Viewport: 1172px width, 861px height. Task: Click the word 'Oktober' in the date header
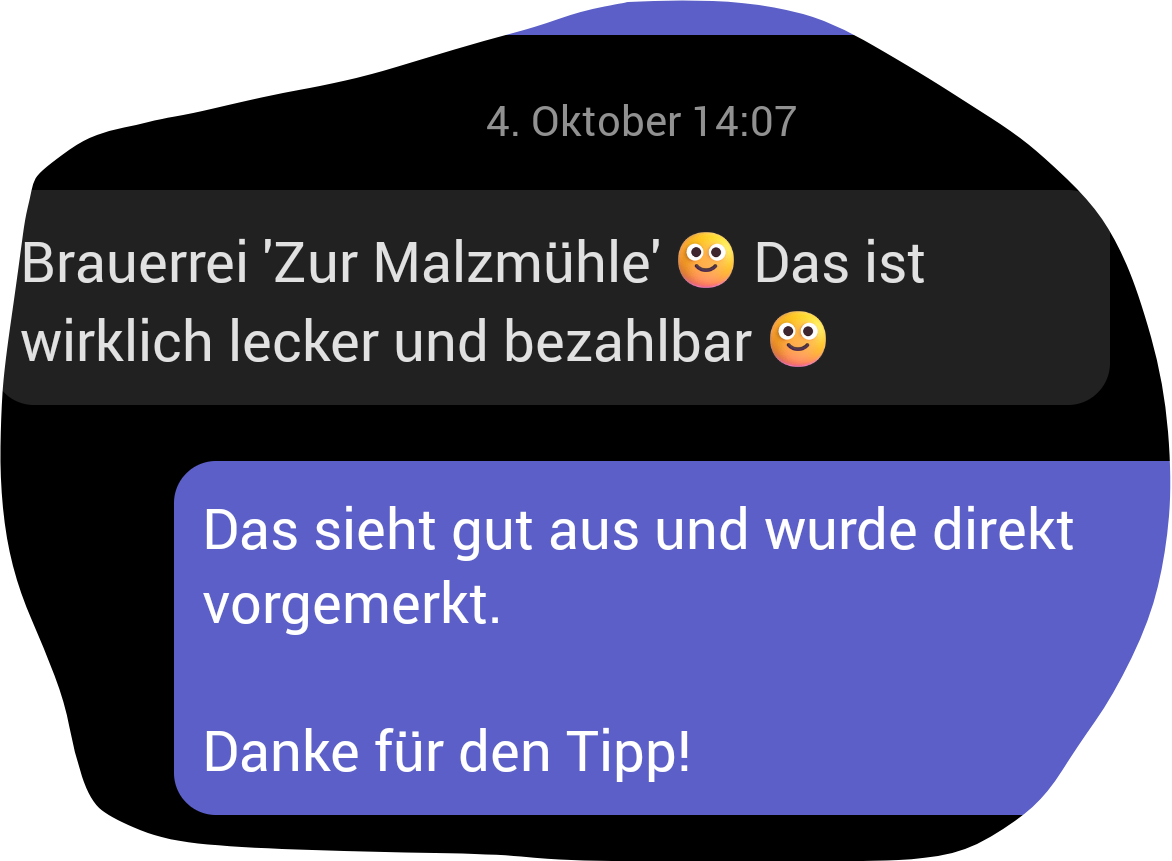tap(606, 122)
